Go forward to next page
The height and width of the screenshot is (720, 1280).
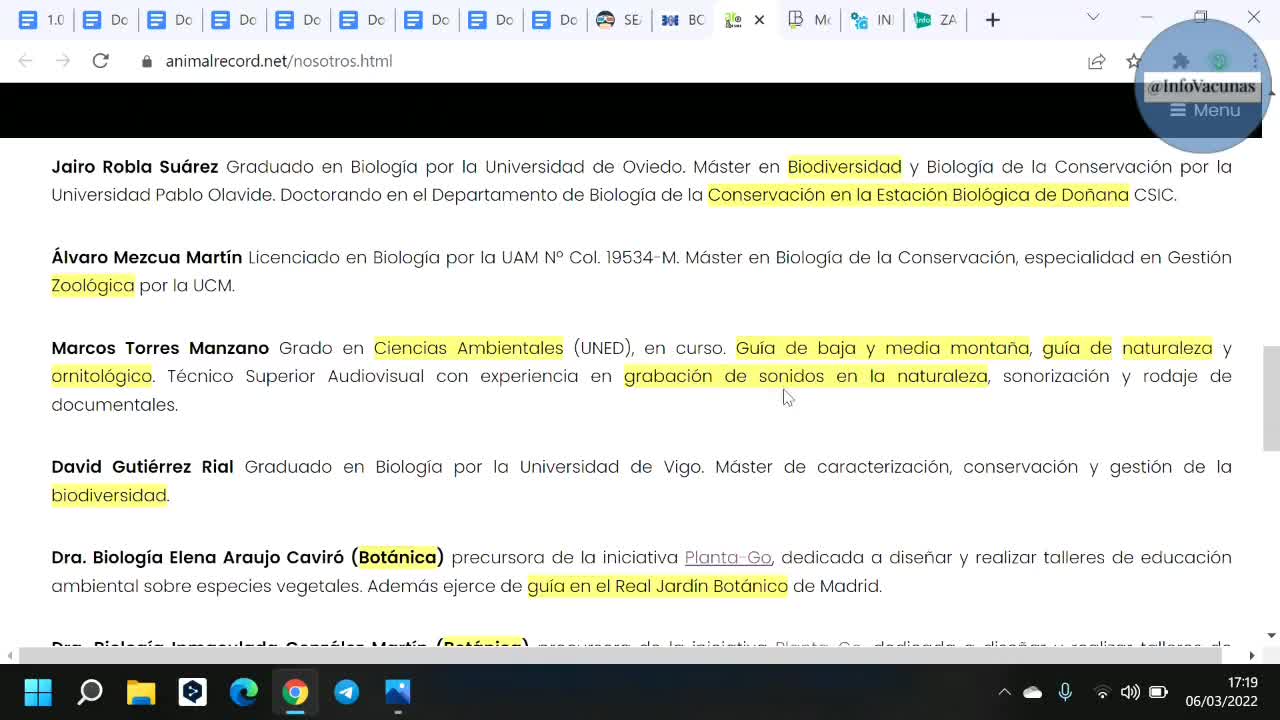click(x=63, y=61)
